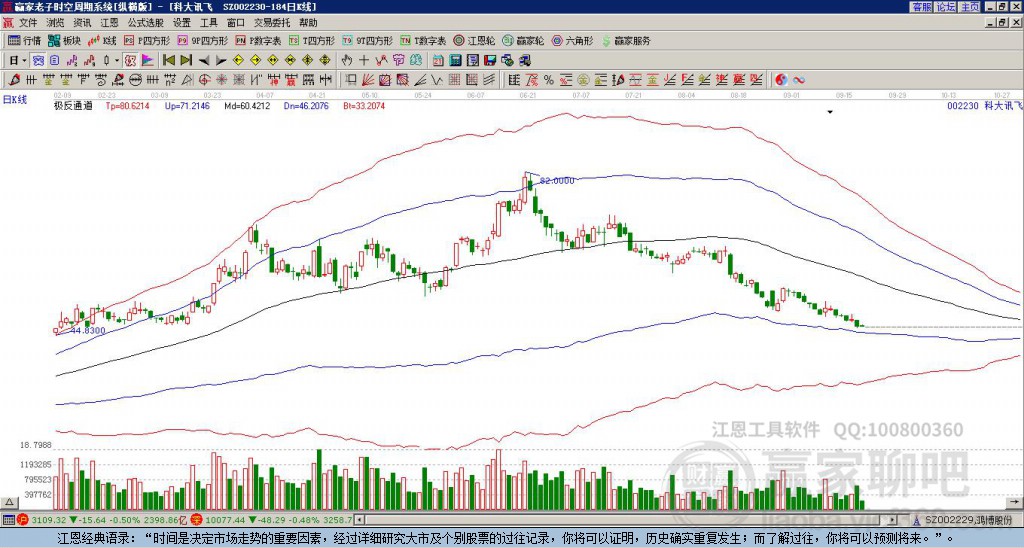Click the black right-pointing arrow icon

221,61
